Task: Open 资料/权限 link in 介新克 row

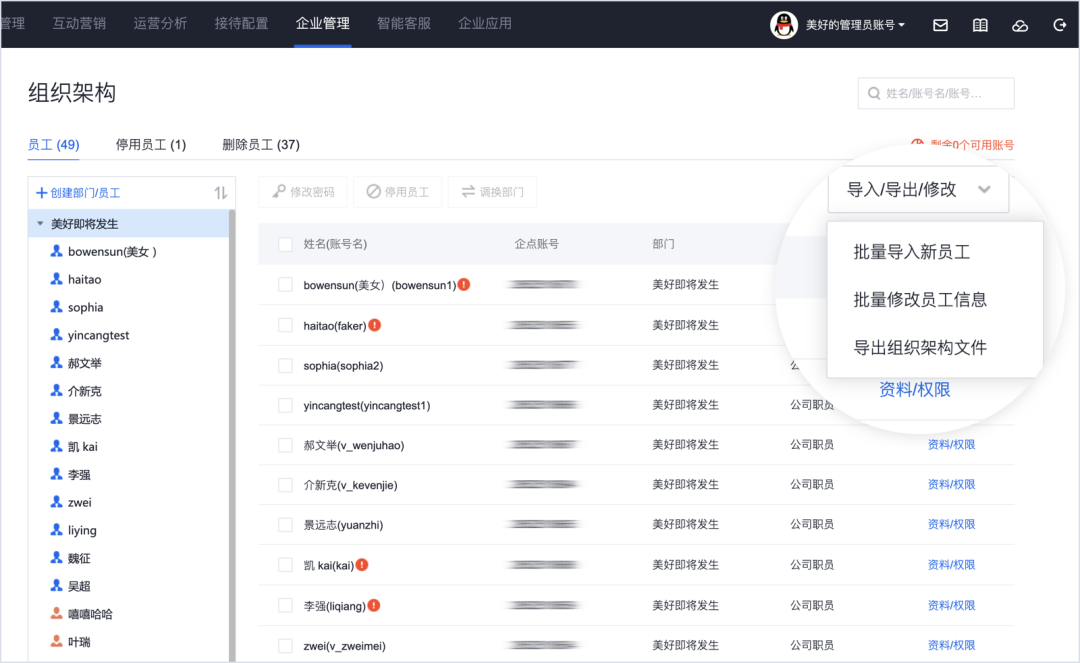Action: pos(951,485)
